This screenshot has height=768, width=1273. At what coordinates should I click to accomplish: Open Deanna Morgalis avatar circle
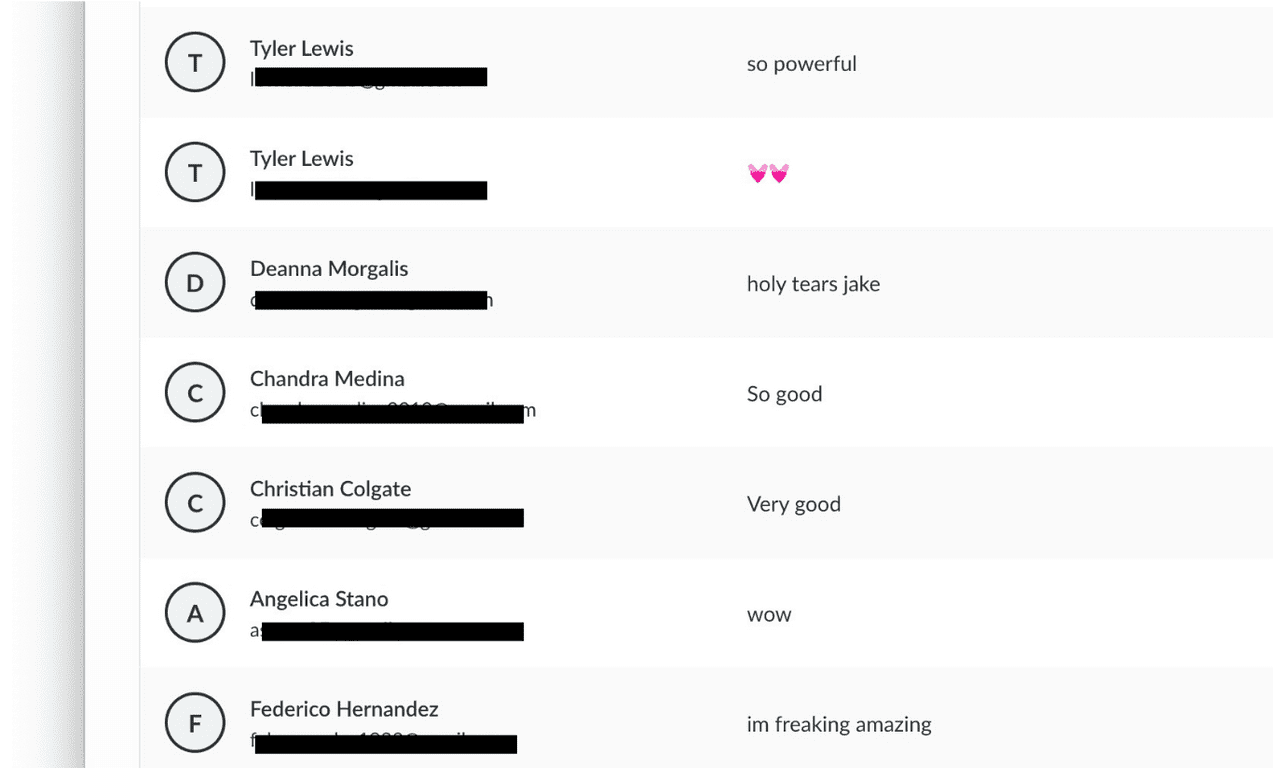tap(195, 283)
